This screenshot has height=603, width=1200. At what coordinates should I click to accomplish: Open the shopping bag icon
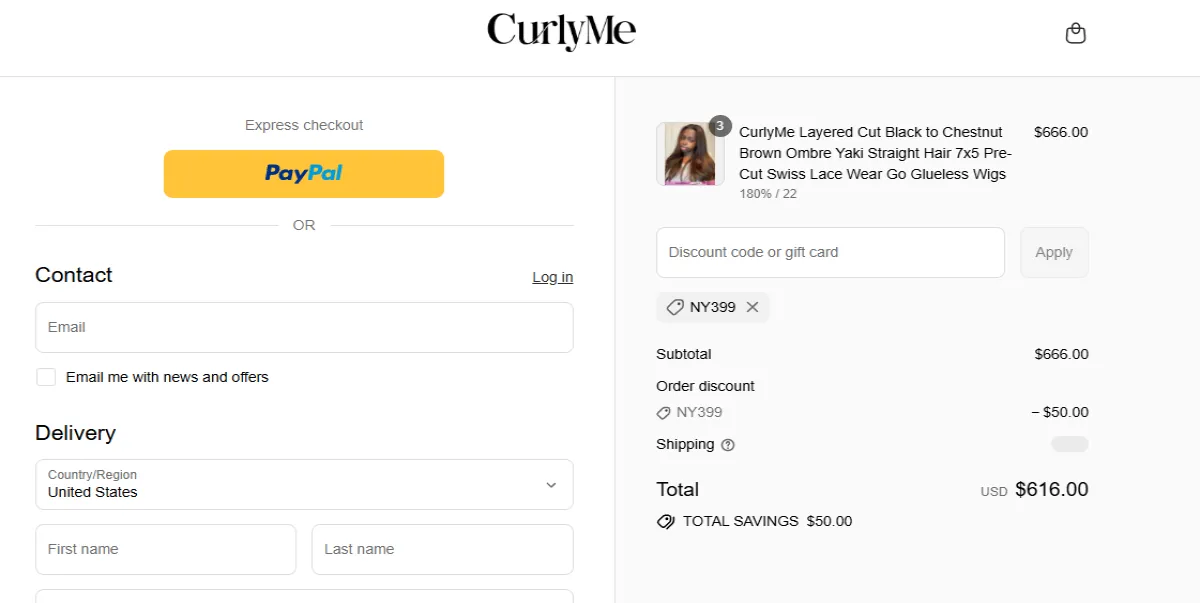tap(1076, 32)
